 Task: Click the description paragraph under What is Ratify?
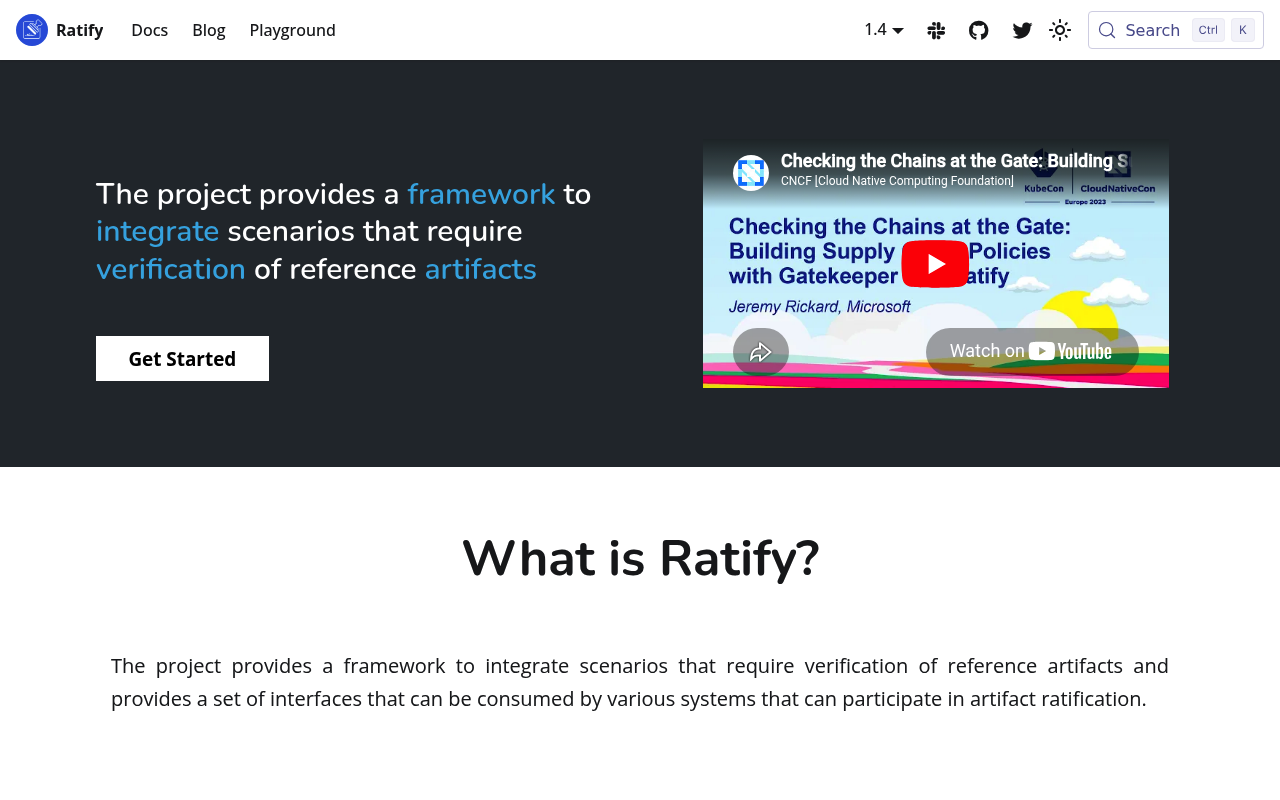640,682
